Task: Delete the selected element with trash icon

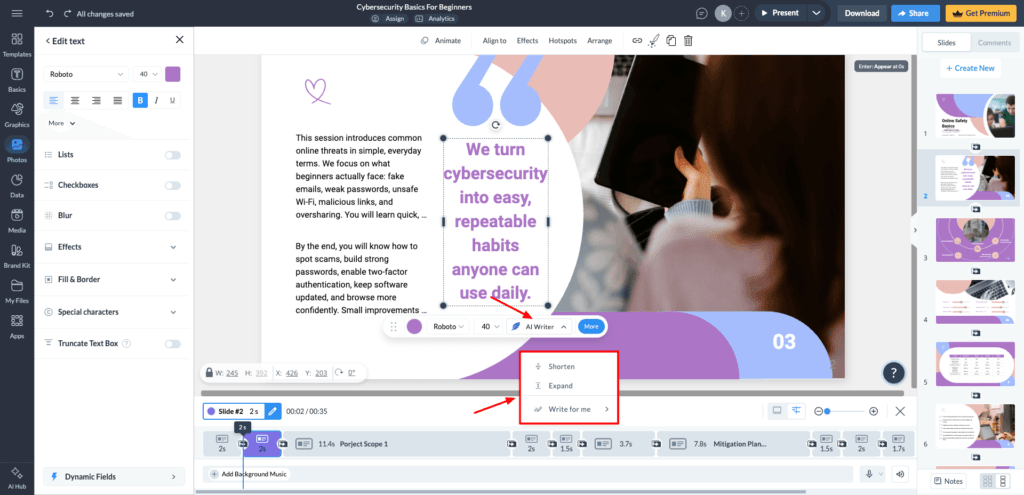Action: click(688, 40)
